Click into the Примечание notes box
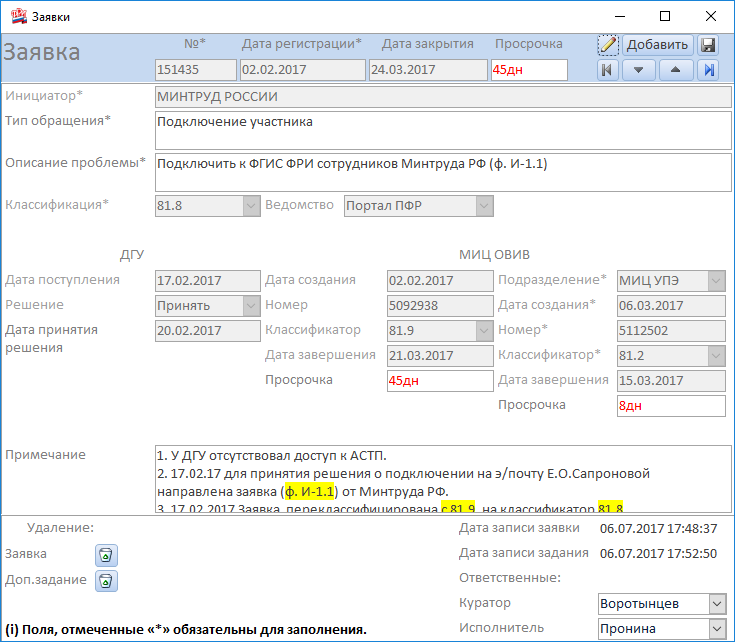This screenshot has width=735, height=642. click(x=440, y=478)
